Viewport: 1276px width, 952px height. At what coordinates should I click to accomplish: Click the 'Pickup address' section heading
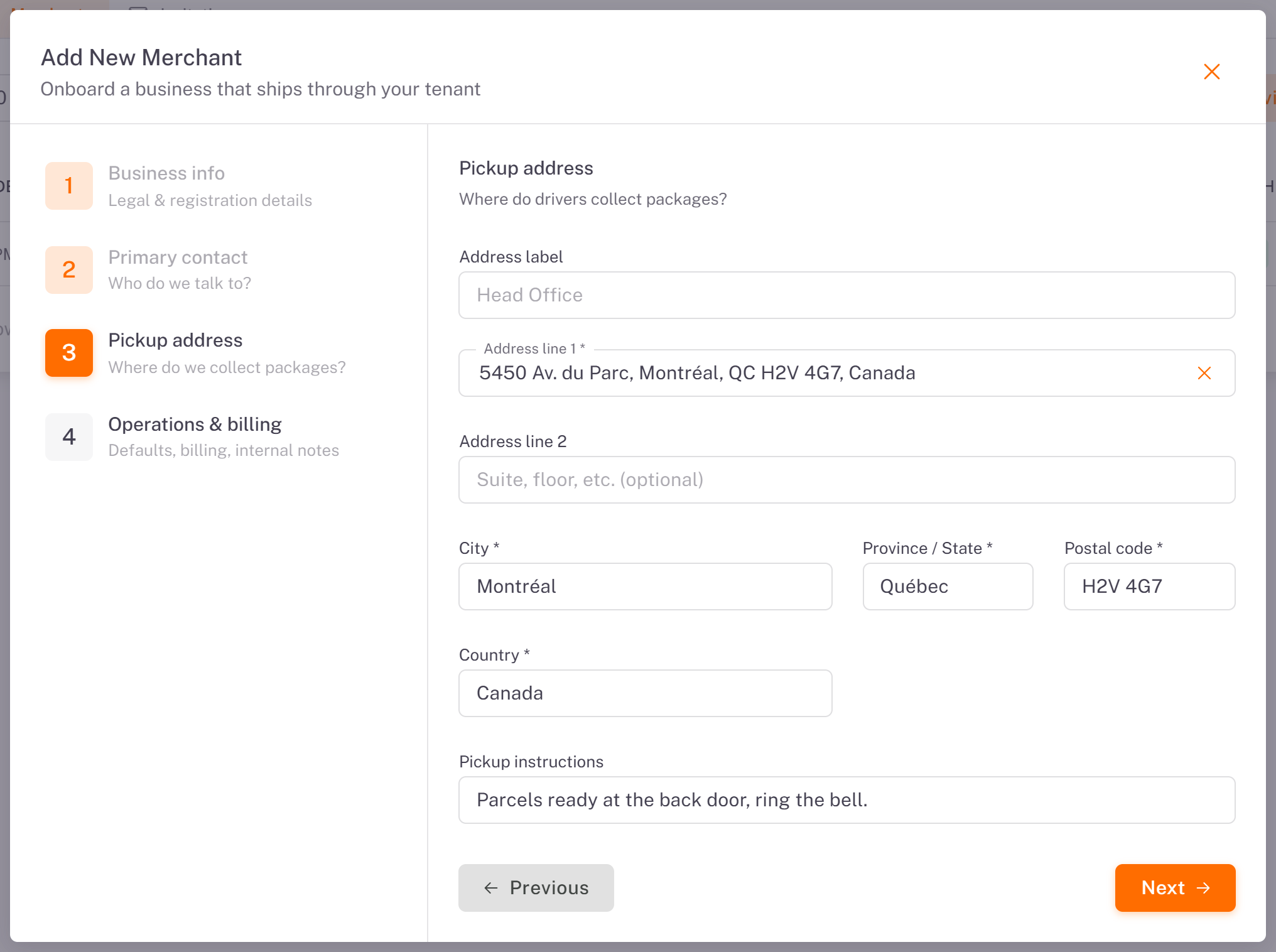526,168
